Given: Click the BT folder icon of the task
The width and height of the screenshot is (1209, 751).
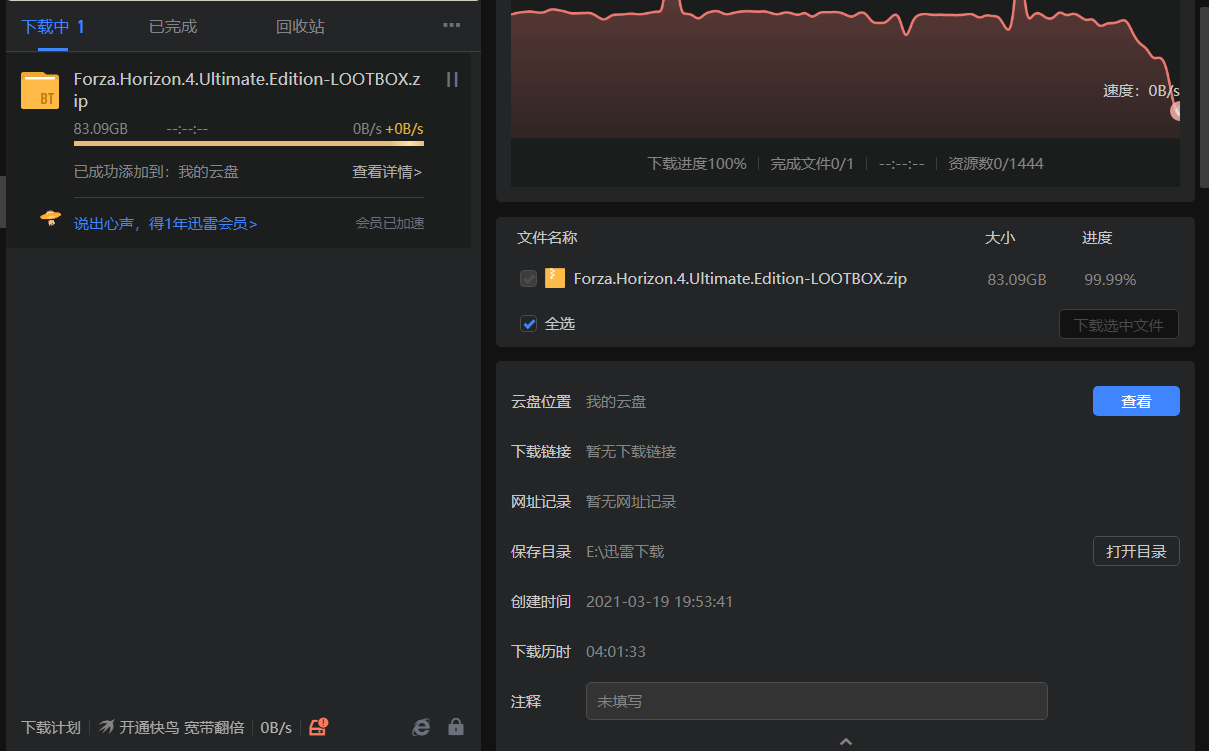Looking at the screenshot, I should (x=40, y=91).
